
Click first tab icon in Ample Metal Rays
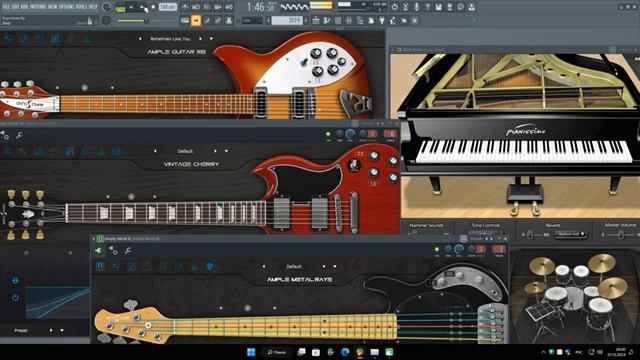(100, 267)
